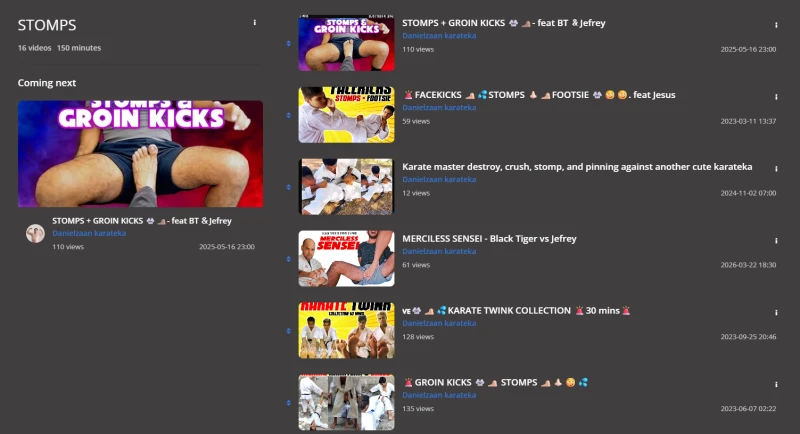Open title MERCILESS SENSEI - Black Tiger vs Jefrey

click(489, 239)
